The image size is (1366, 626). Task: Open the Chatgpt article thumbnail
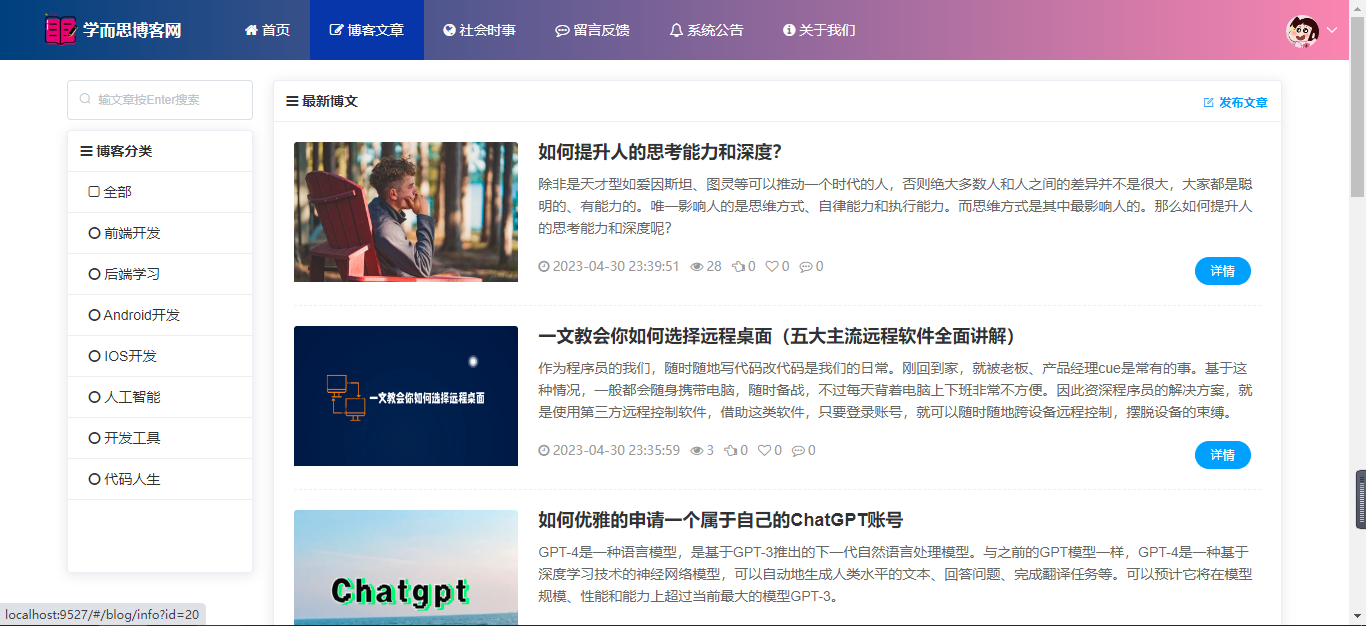tap(406, 568)
